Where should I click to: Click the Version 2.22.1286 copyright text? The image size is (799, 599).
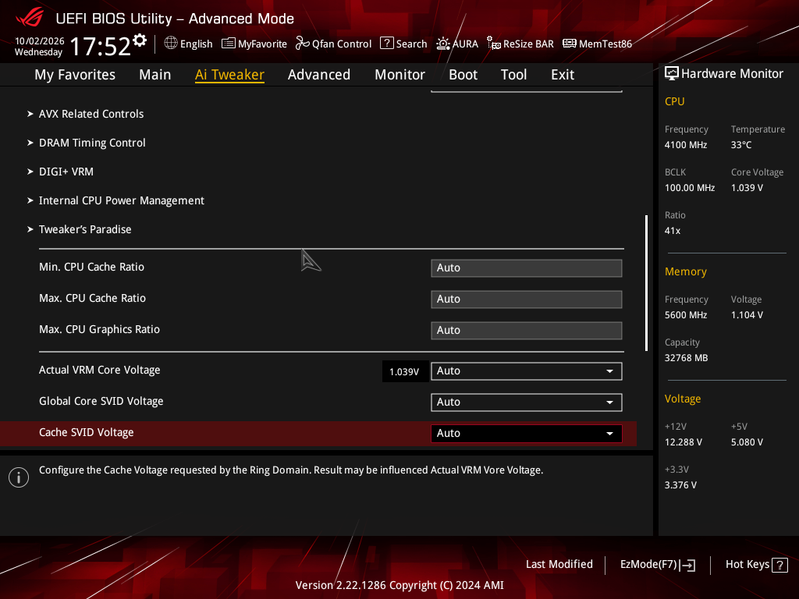pyautogui.click(x=400, y=586)
